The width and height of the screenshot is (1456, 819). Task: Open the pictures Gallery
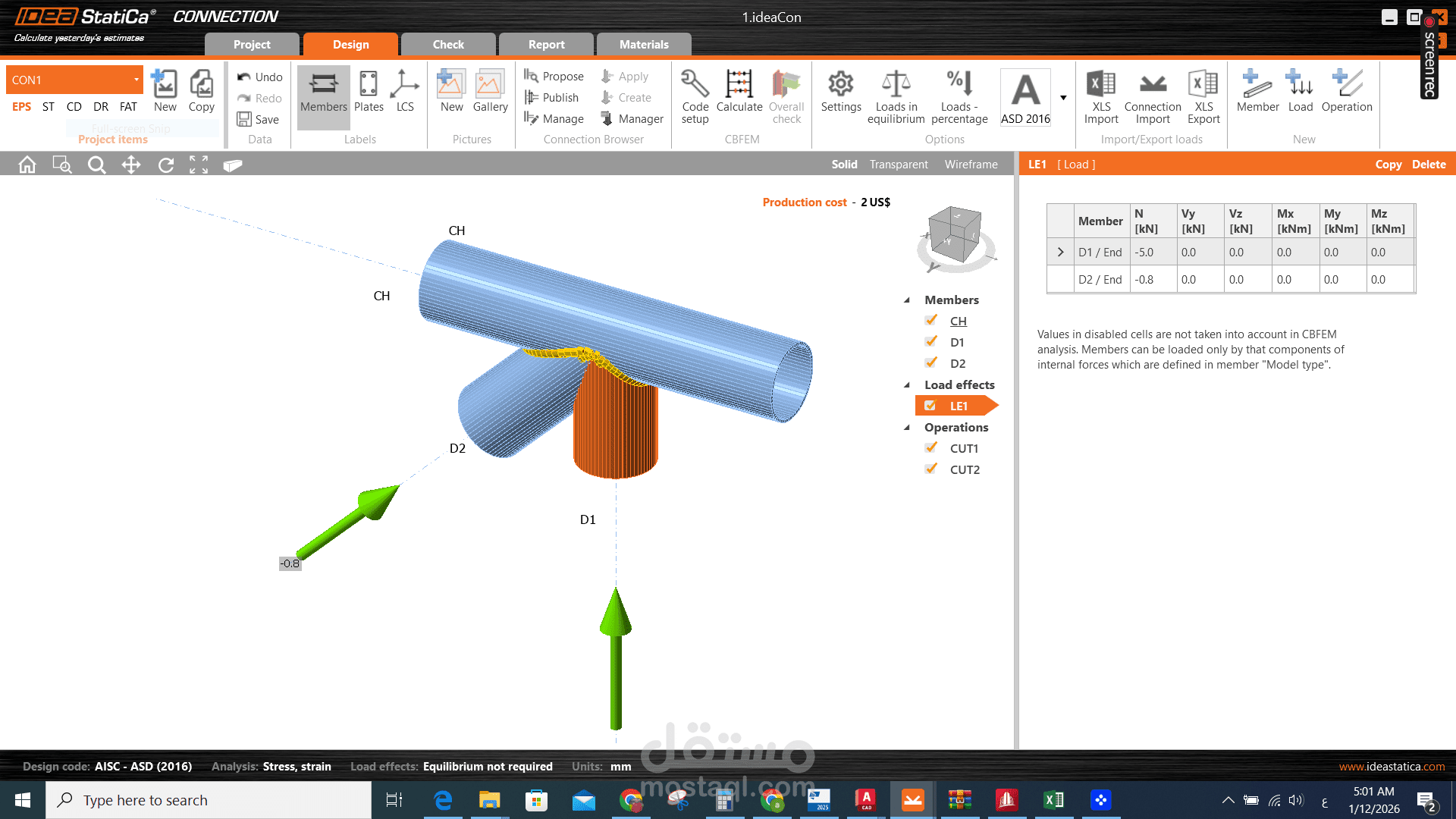490,85
